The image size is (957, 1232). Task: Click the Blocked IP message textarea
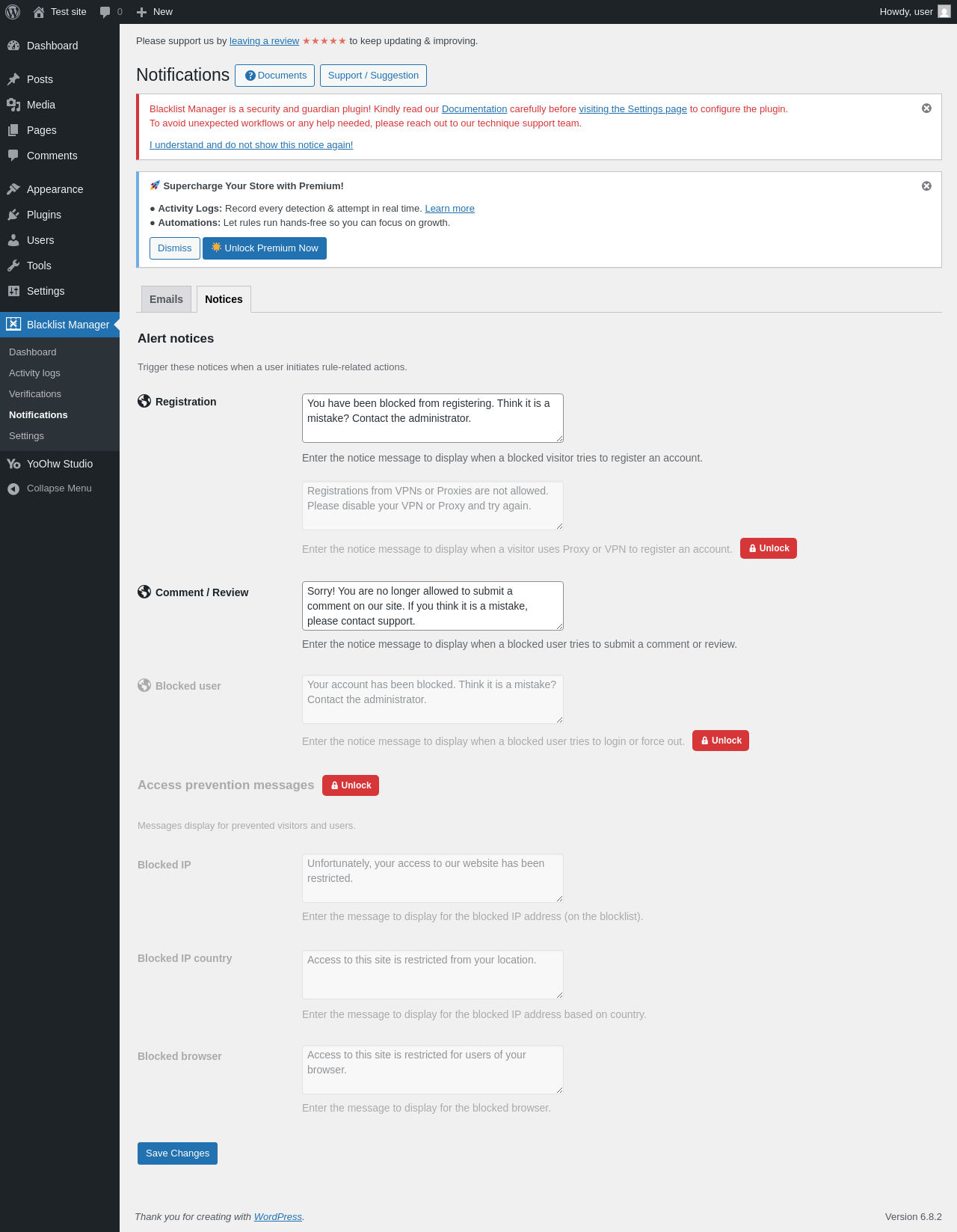(433, 878)
